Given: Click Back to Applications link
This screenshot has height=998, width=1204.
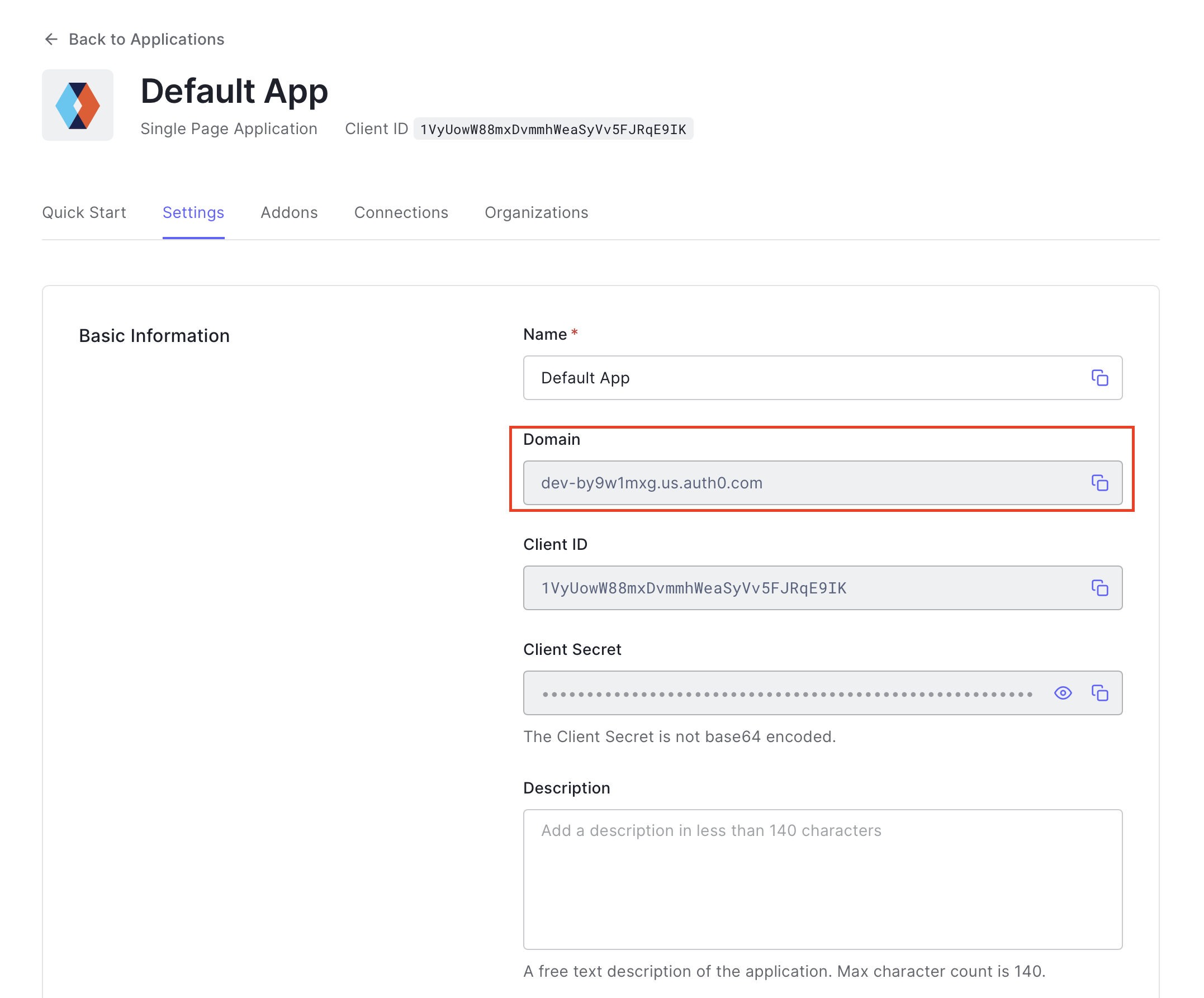Looking at the screenshot, I should 146,39.
